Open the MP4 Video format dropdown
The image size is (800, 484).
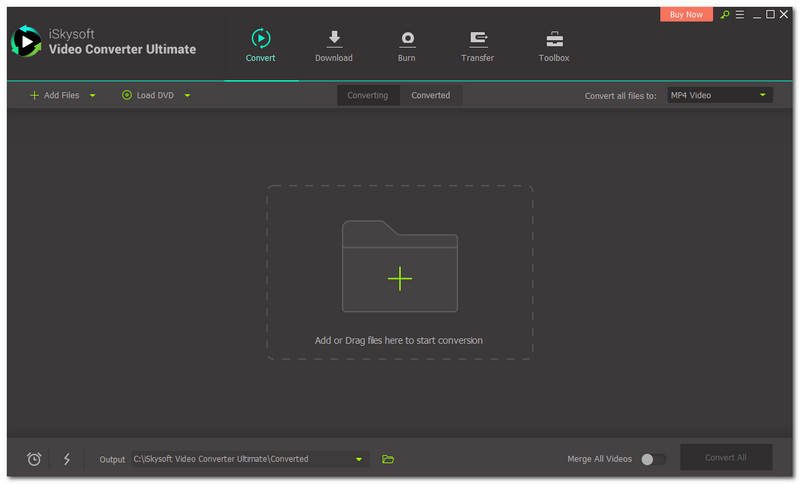pyautogui.click(x=719, y=95)
